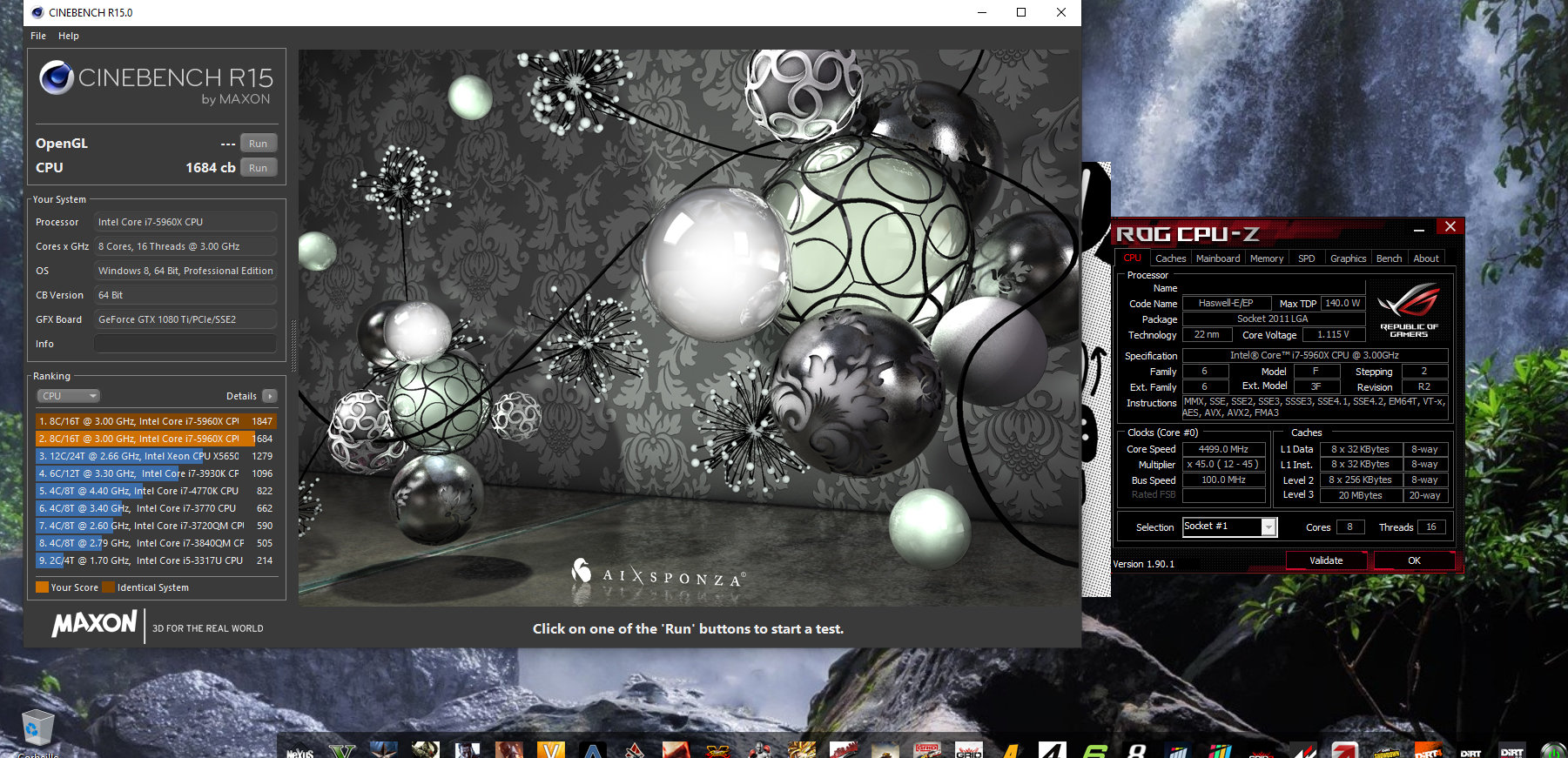The image size is (1568, 758).
Task: Click the Level 3 cache value 20 MBytes
Action: (1360, 495)
